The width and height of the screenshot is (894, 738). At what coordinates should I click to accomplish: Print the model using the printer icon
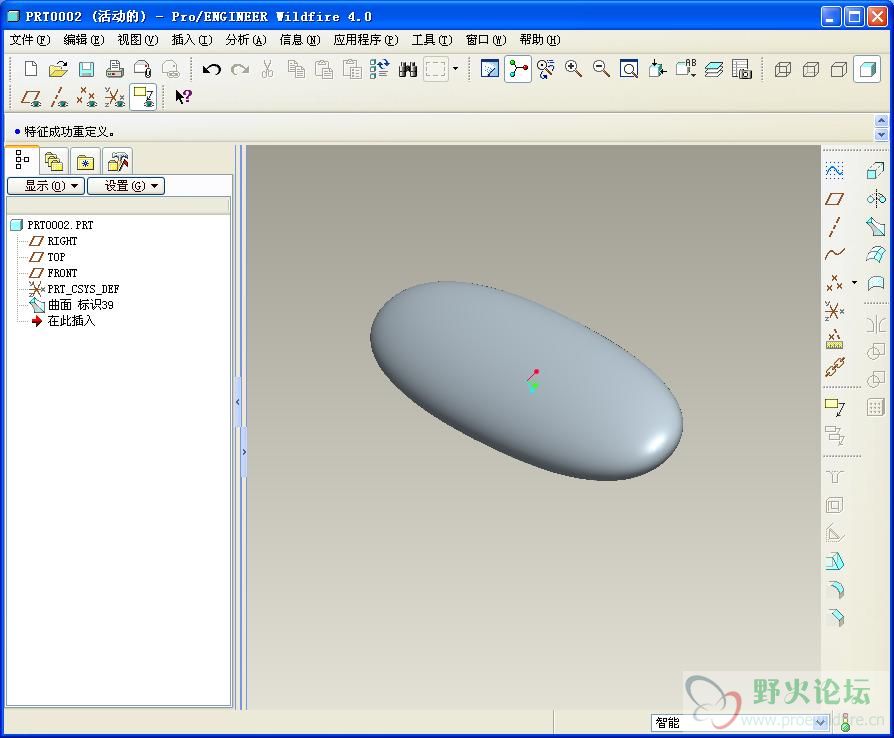tap(115, 69)
